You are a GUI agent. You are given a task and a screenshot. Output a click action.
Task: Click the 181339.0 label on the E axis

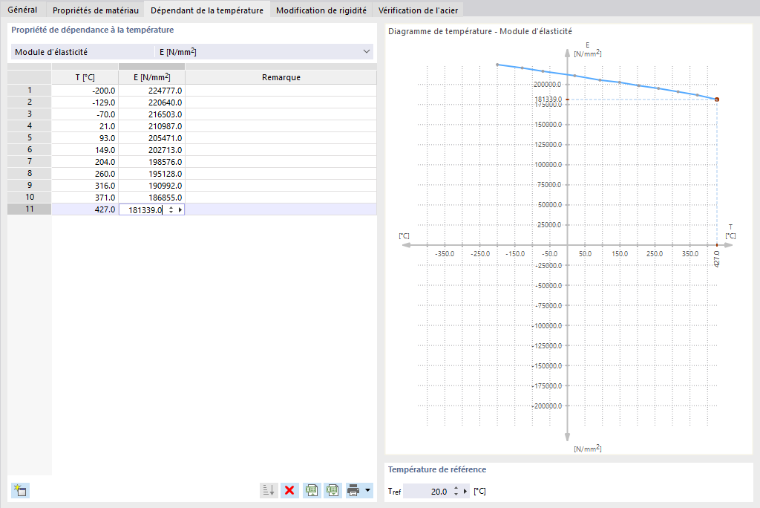tap(548, 99)
